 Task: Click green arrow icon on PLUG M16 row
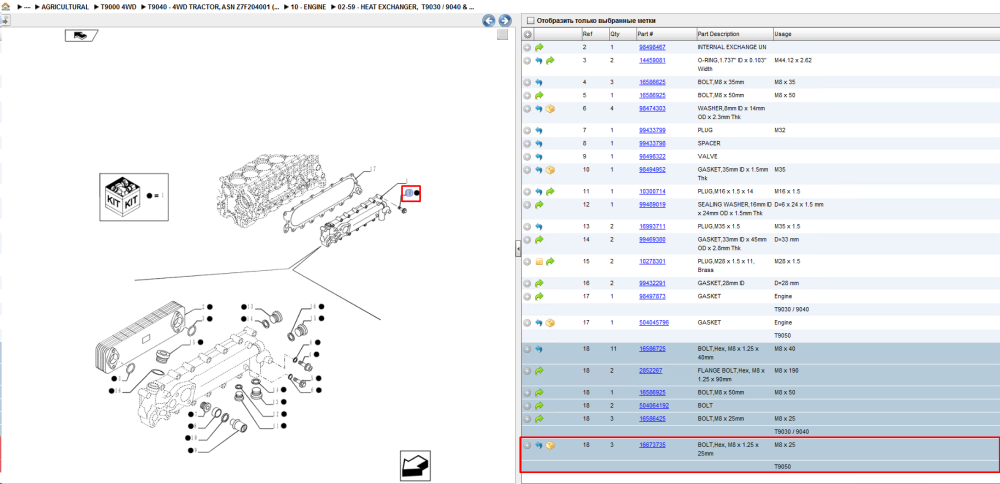(x=550, y=191)
